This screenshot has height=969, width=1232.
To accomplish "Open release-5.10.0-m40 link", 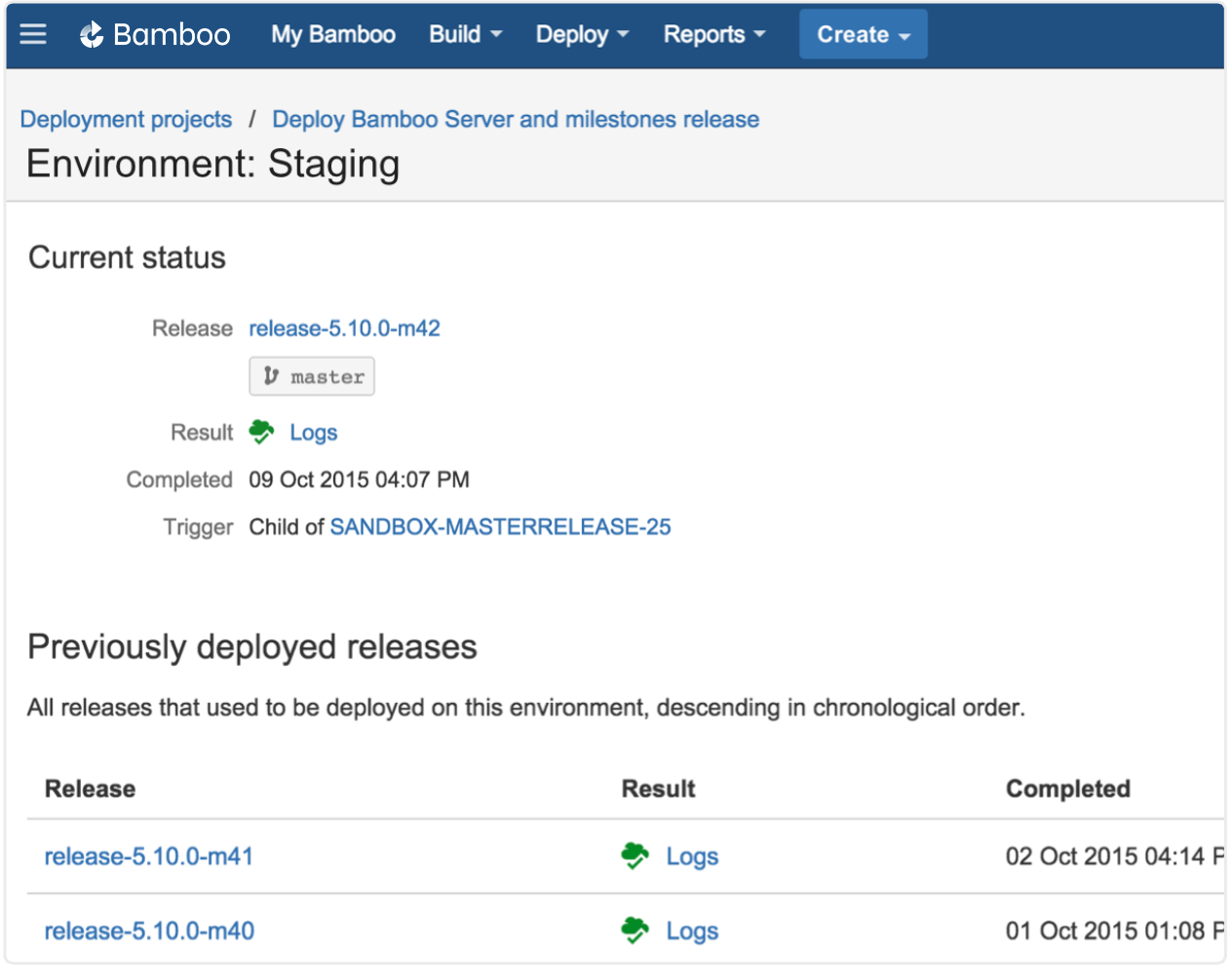I will (149, 931).
